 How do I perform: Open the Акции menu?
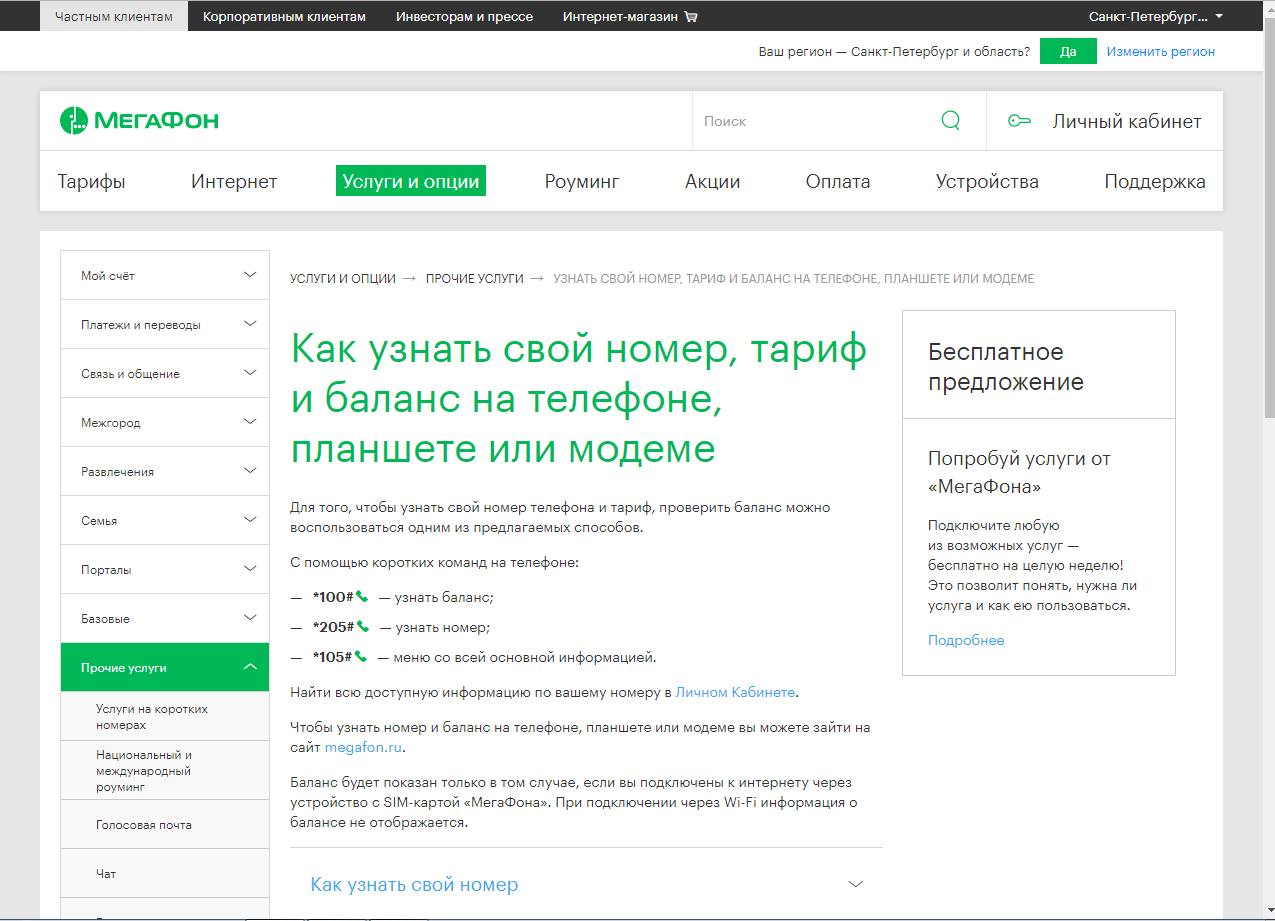tap(712, 181)
